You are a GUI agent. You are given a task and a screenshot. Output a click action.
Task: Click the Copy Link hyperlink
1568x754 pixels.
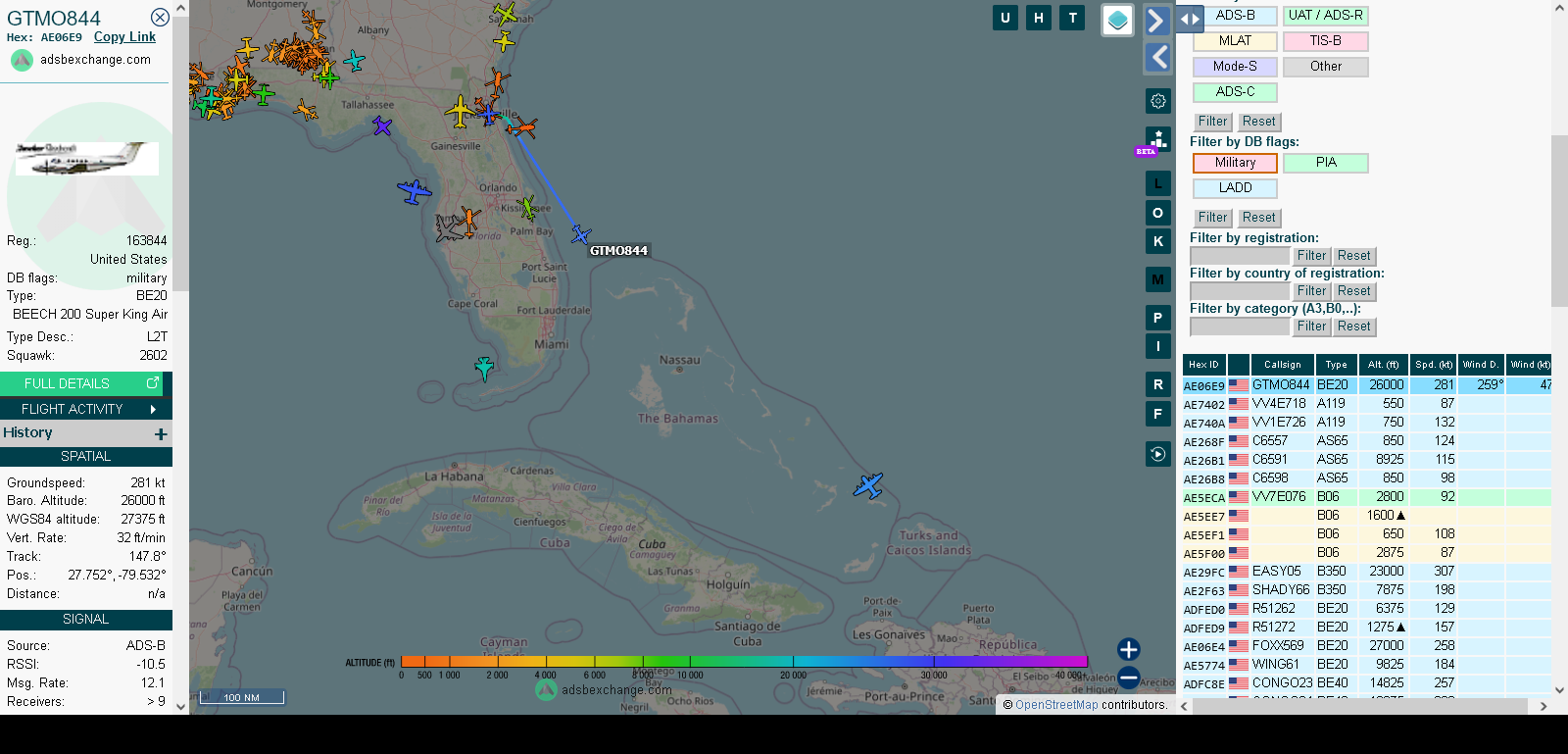[x=124, y=37]
